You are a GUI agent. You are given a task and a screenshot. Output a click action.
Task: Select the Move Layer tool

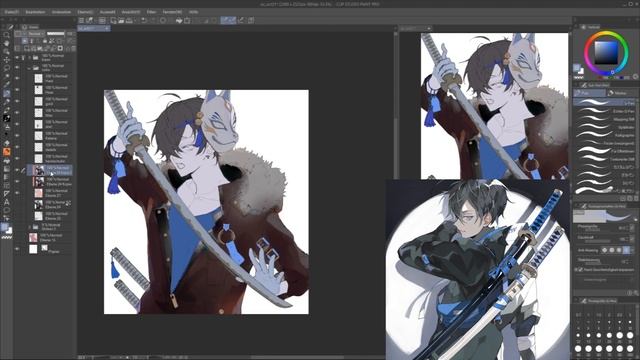point(7,60)
